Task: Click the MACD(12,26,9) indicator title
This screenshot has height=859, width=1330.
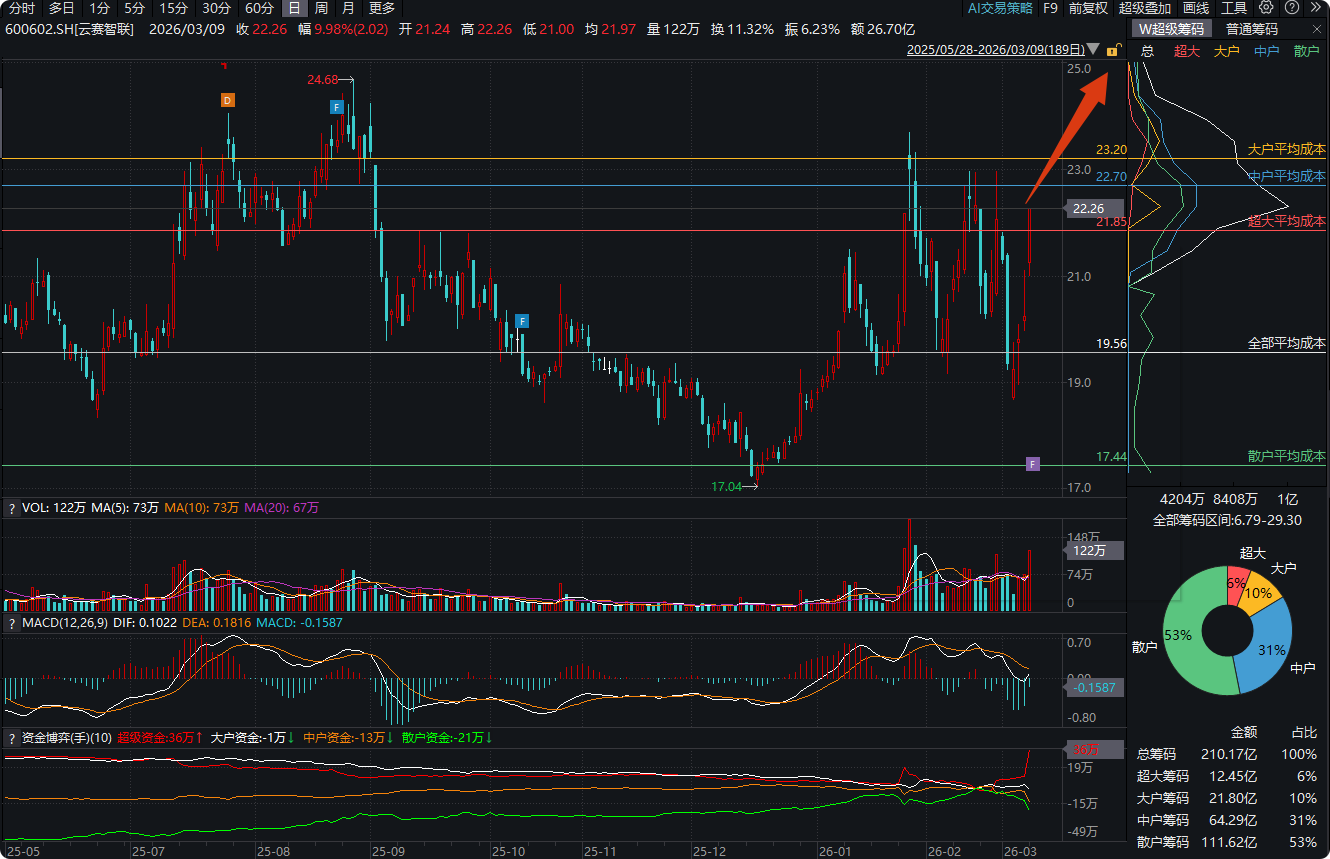Action: click(65, 623)
